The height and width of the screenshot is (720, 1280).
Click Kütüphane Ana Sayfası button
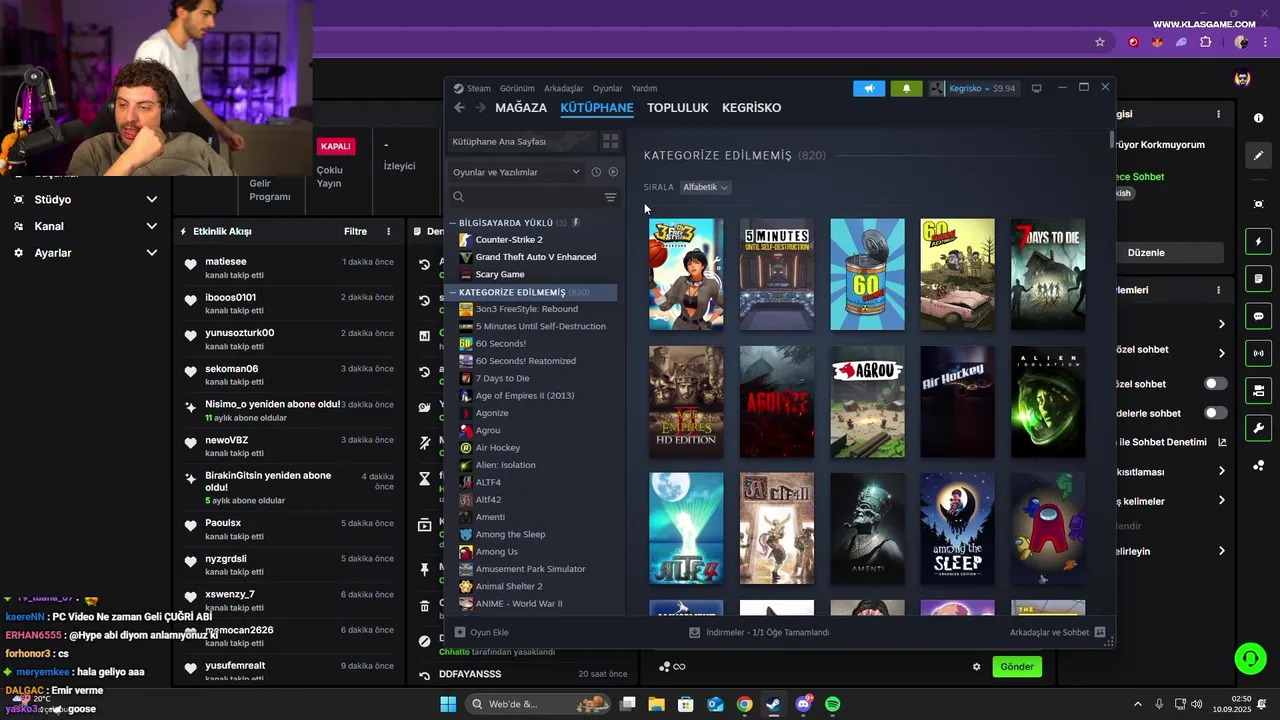[522, 141]
